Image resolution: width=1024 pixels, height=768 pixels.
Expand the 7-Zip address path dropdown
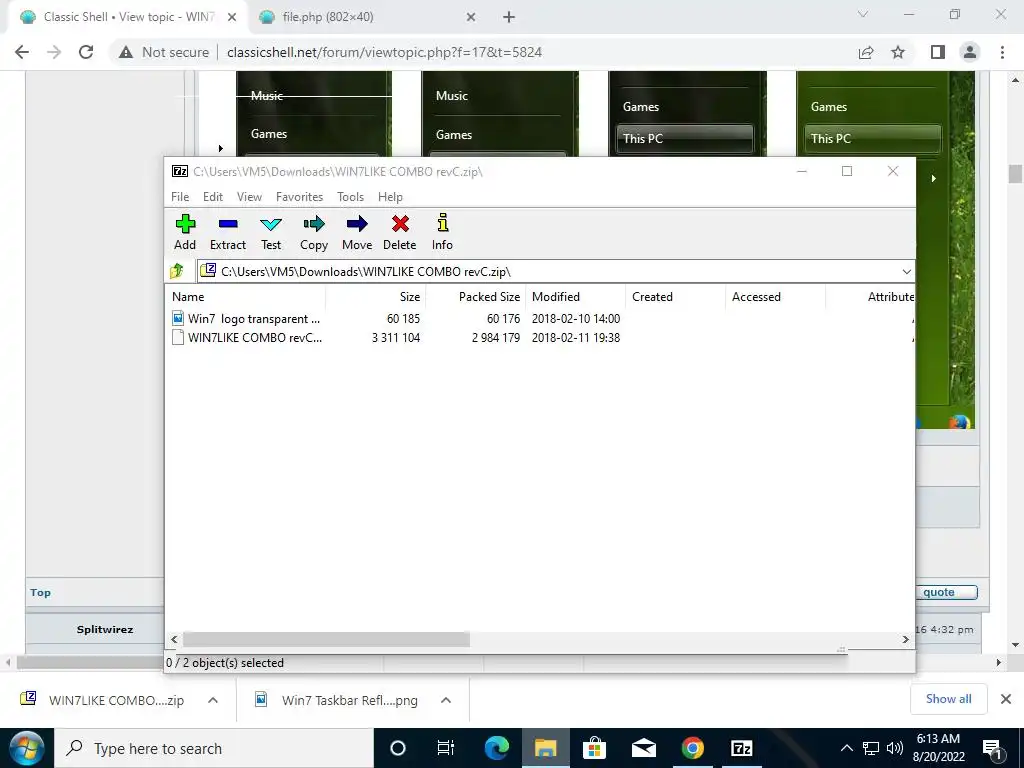(x=906, y=272)
